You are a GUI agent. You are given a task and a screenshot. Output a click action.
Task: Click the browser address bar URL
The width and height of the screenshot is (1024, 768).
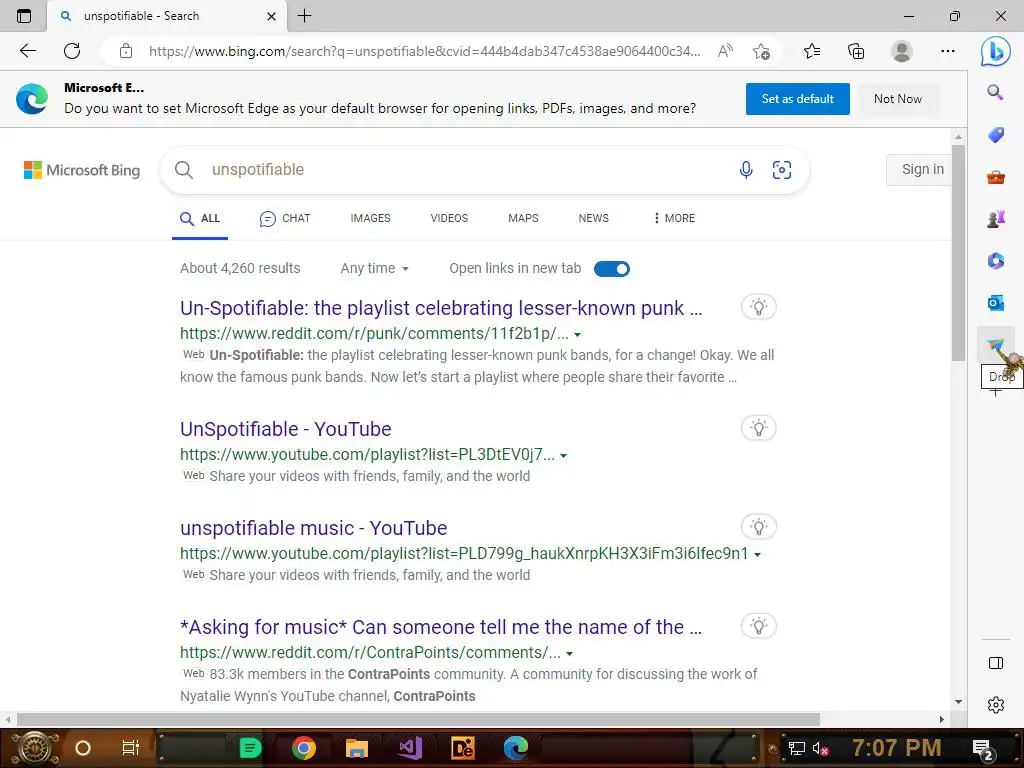coord(424,51)
